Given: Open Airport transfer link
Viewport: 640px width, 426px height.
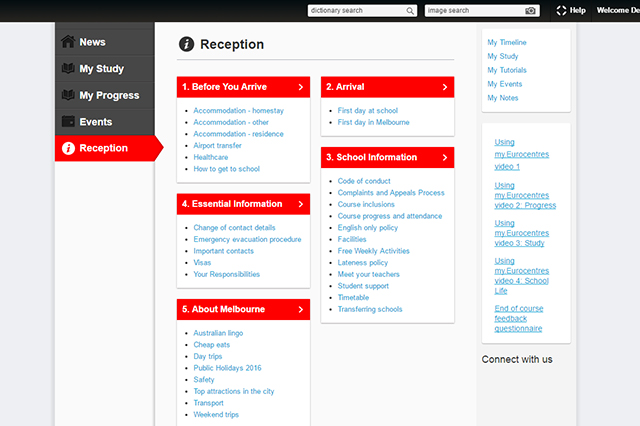Looking at the screenshot, I should (x=218, y=146).
